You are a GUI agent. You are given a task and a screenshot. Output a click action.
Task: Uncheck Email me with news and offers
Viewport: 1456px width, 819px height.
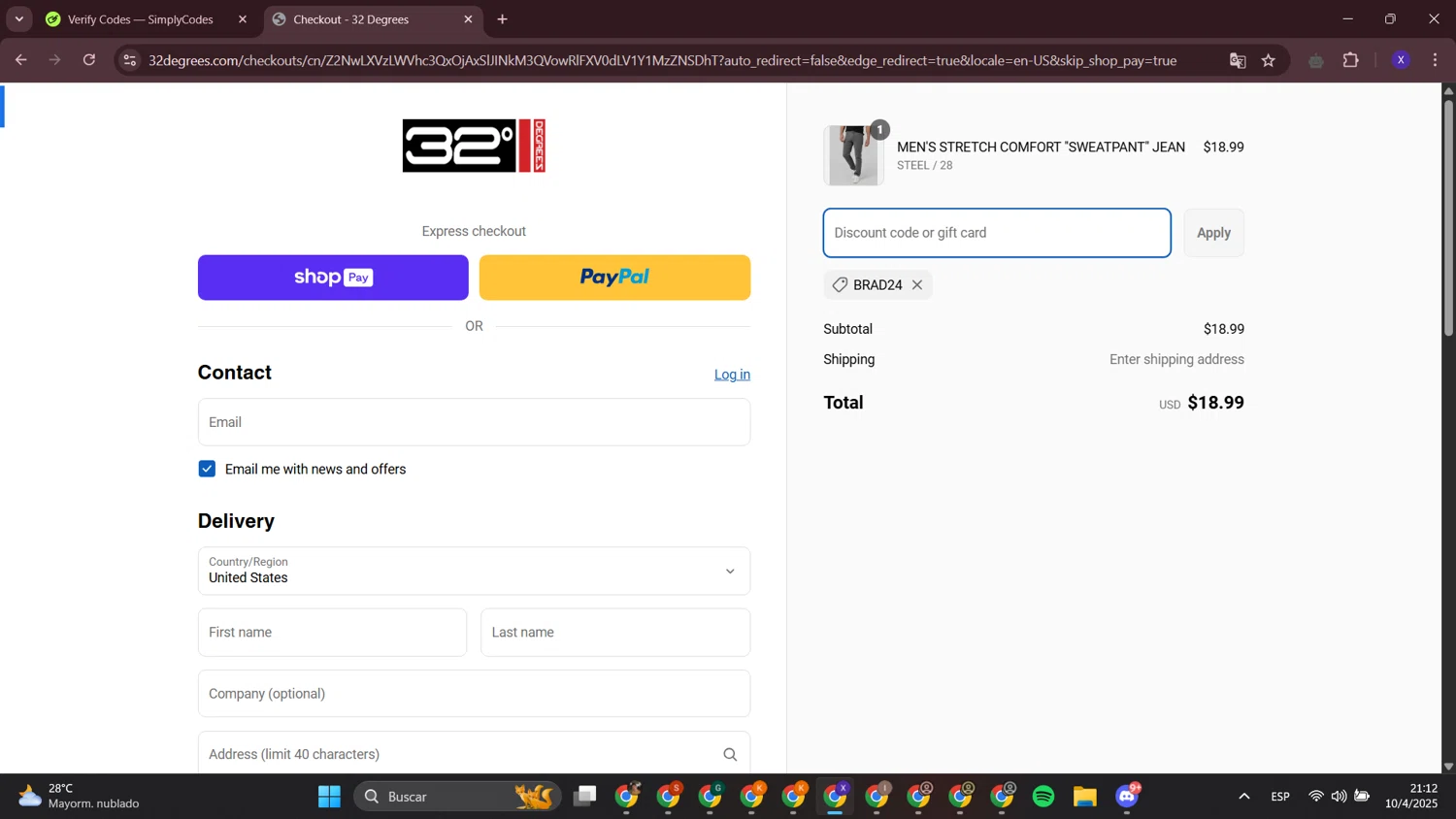point(207,469)
